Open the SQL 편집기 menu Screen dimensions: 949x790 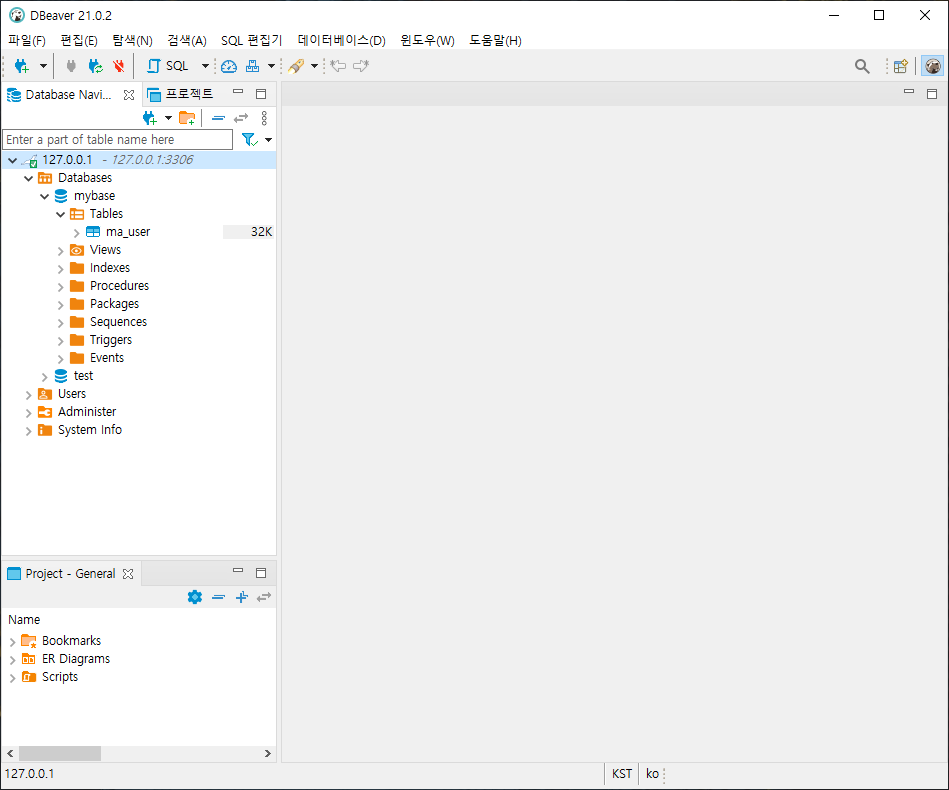pyautogui.click(x=252, y=41)
